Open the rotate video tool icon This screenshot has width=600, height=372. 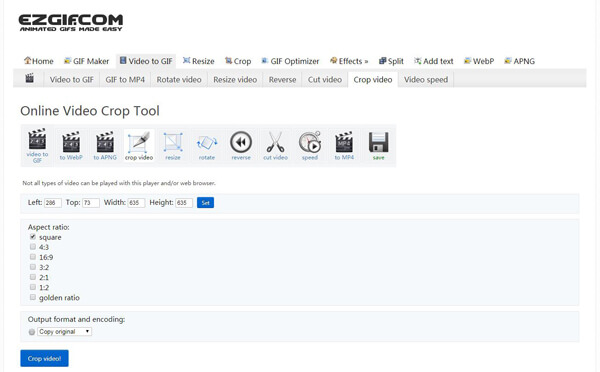[x=207, y=145]
